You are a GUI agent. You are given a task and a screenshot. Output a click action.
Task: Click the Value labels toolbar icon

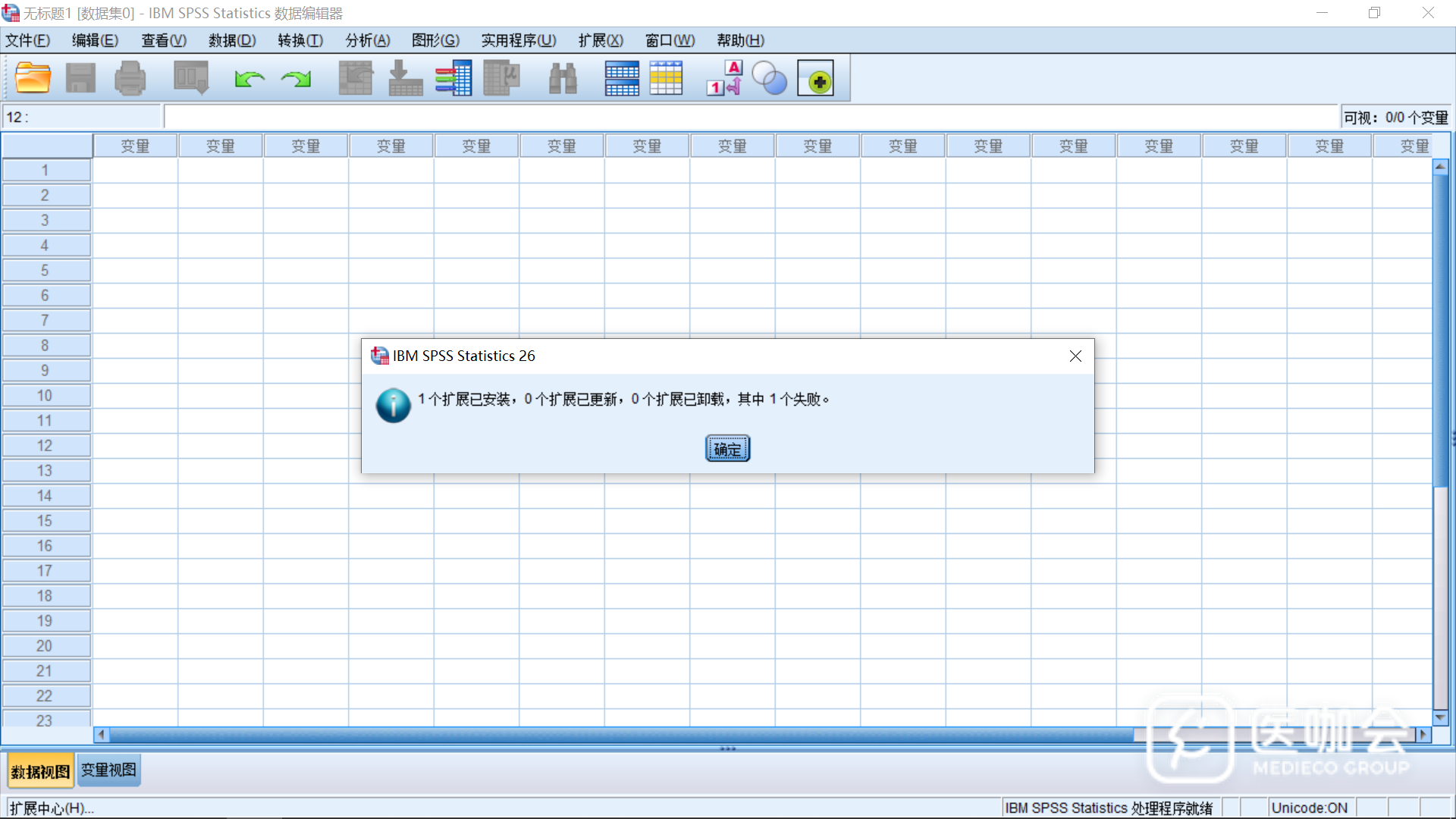coord(724,78)
